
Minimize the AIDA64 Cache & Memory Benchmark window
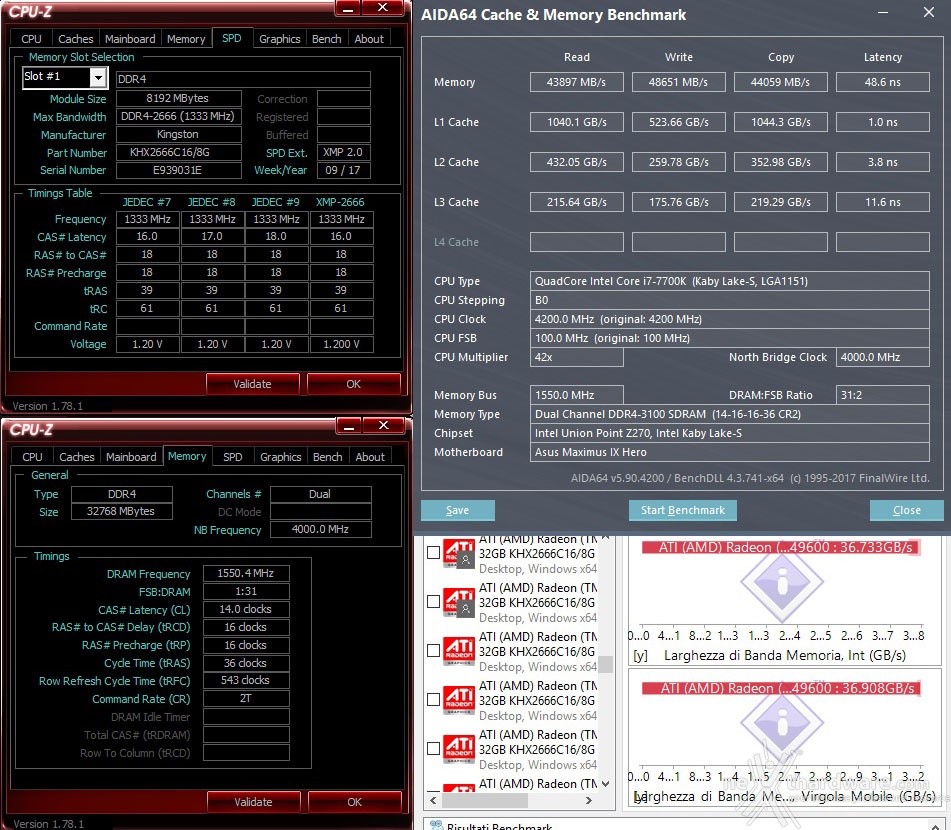pos(883,13)
